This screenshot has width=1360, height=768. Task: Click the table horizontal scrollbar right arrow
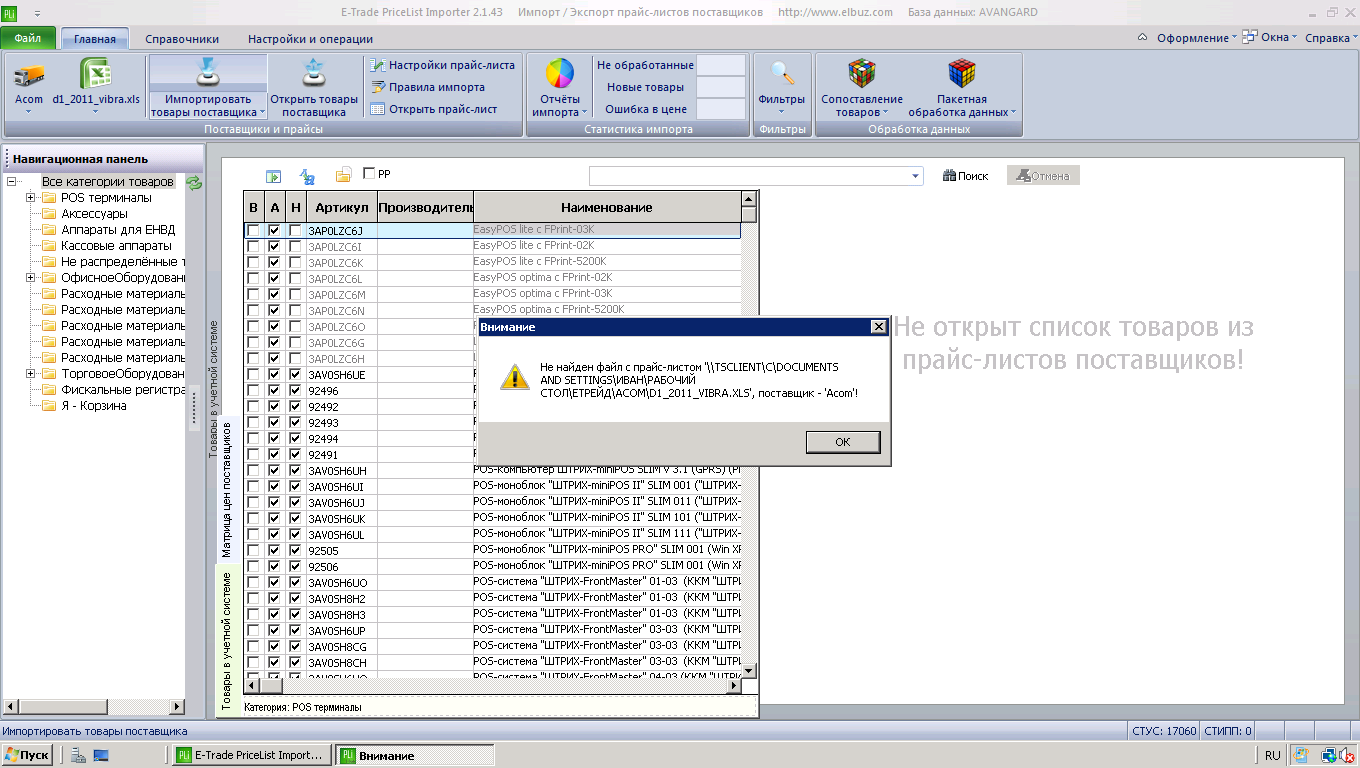coord(733,686)
